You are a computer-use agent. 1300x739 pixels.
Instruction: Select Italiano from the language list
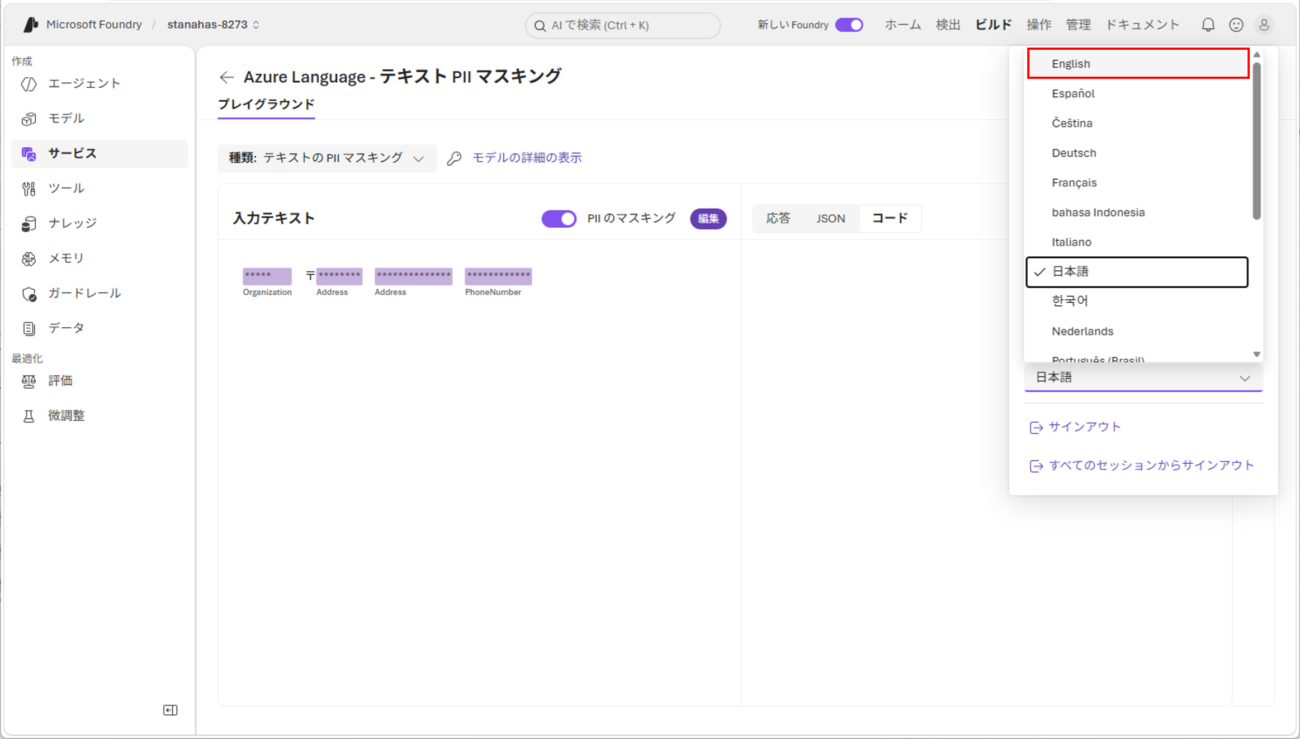click(1138, 242)
